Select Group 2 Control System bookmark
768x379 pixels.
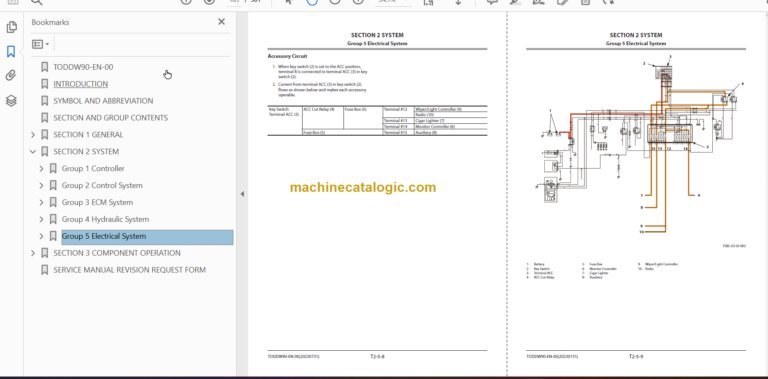(x=102, y=185)
